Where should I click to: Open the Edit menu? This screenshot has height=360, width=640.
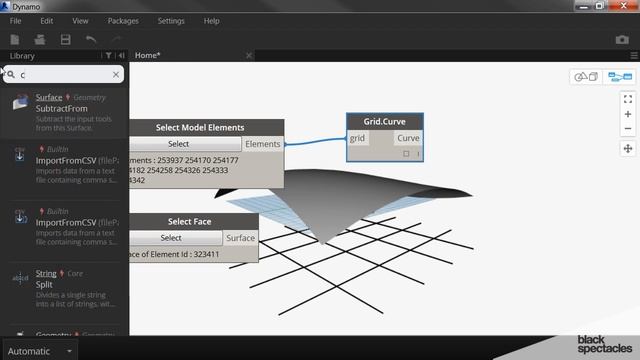(x=47, y=21)
